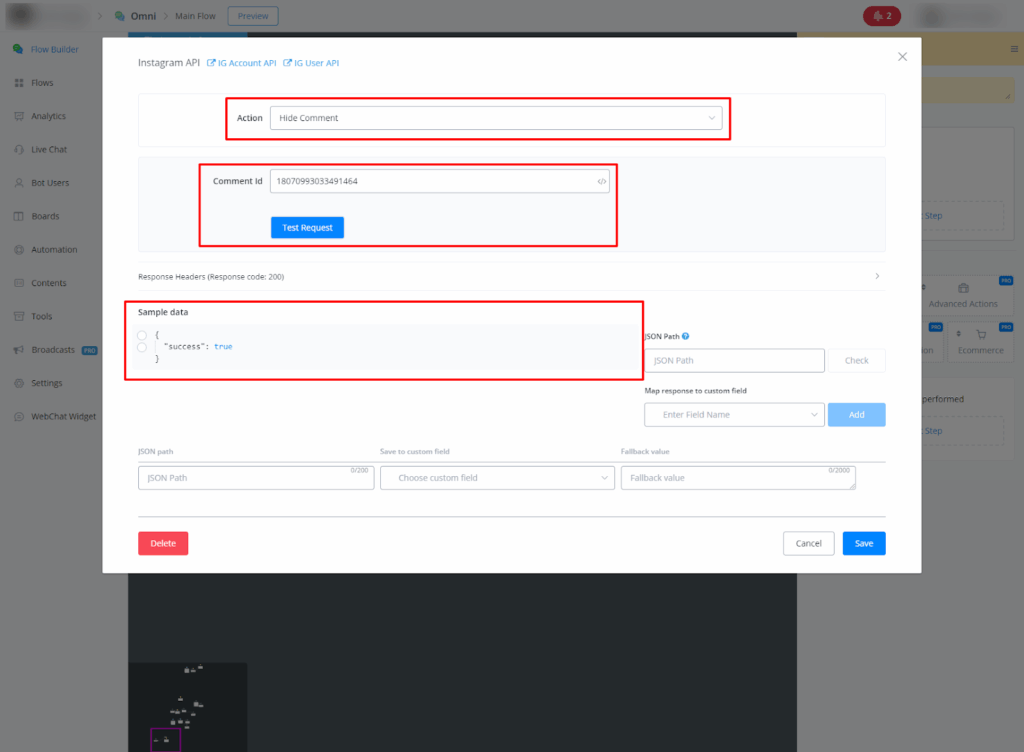Click the Live Chat headset icon
The height and width of the screenshot is (752, 1024).
coord(19,150)
